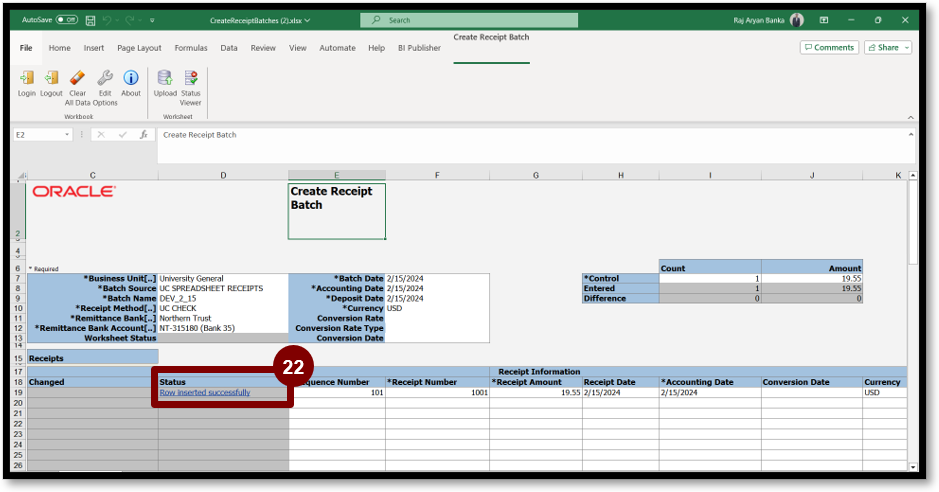Click the vertical scrollbar up arrow
Viewport: 939px width, 492px height.
pyautogui.click(x=913, y=175)
